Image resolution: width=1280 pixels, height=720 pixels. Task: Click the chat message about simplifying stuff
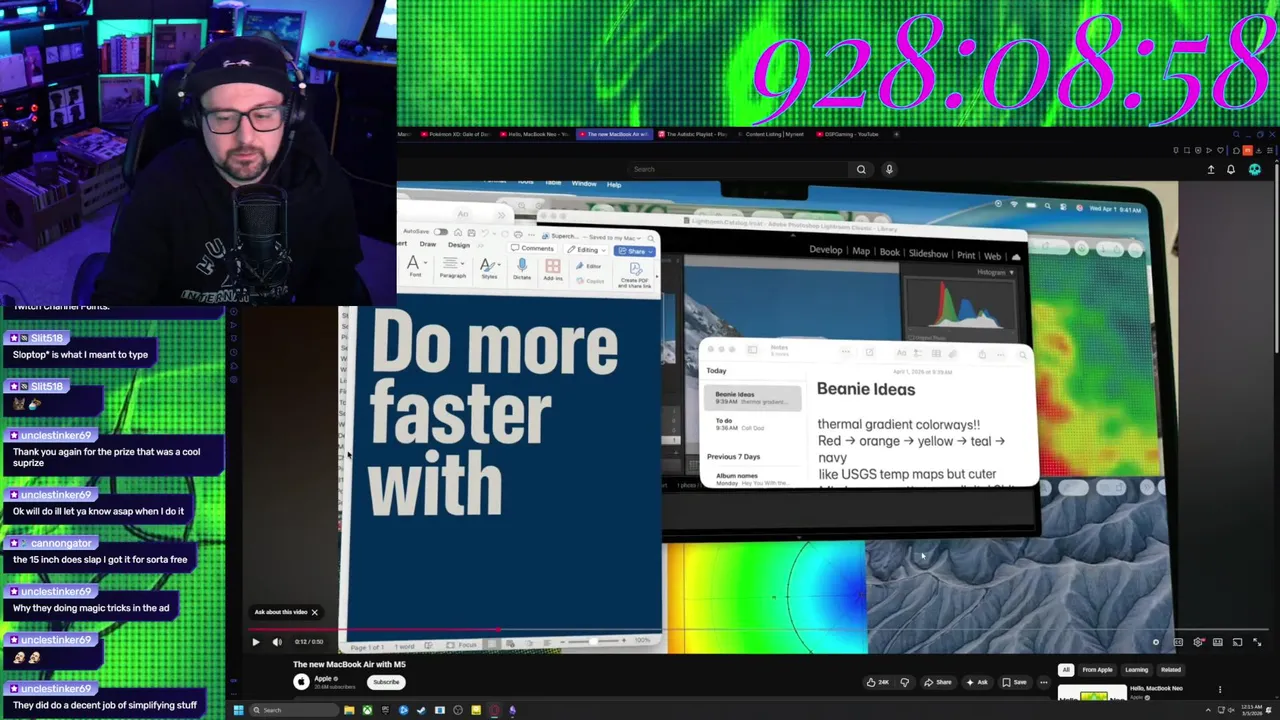(105, 705)
